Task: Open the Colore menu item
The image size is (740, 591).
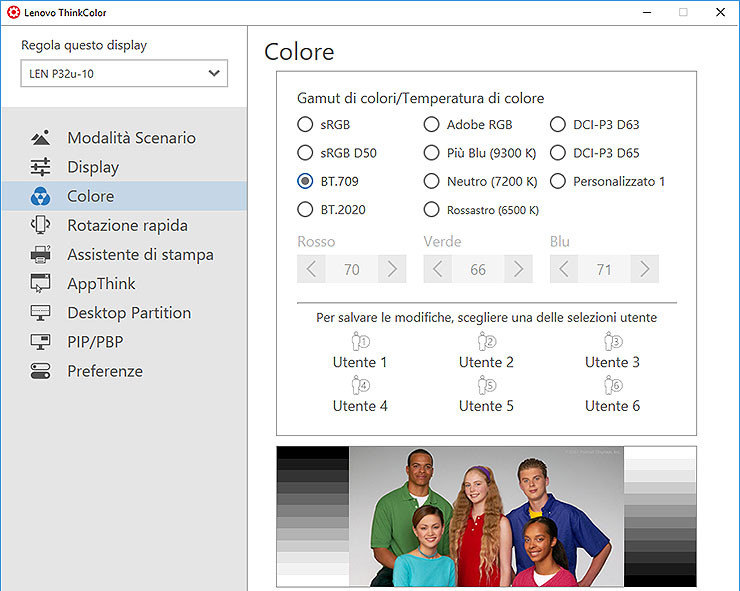Action: pos(90,196)
